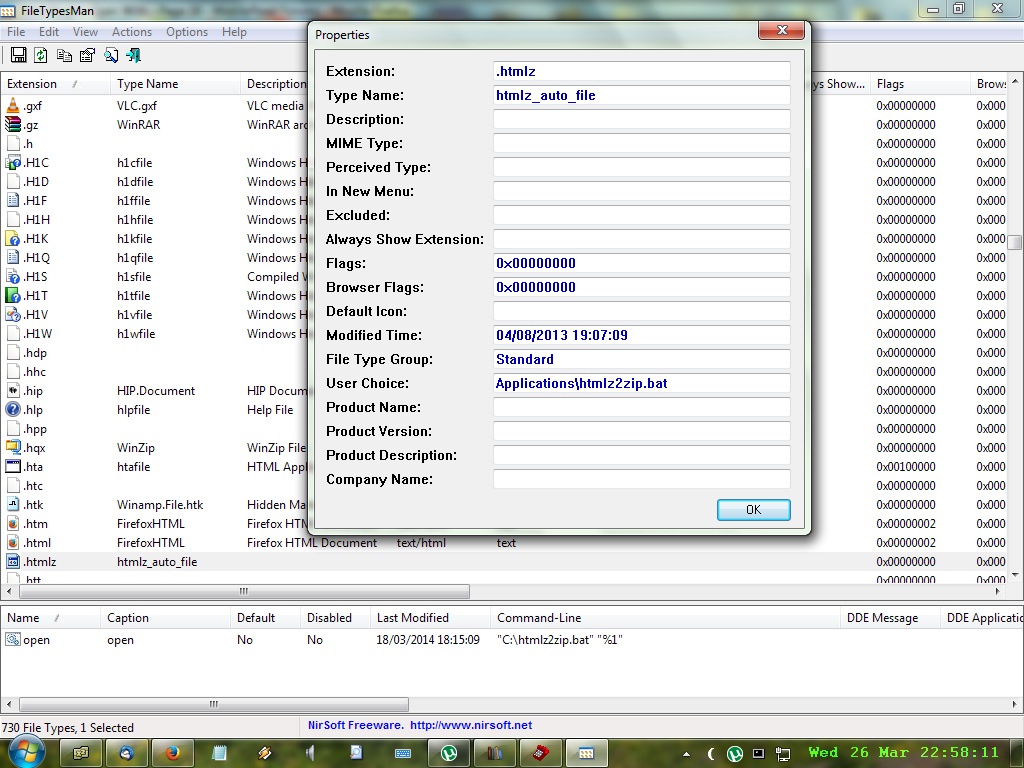Click the uTorrent system tray icon

tap(734, 754)
